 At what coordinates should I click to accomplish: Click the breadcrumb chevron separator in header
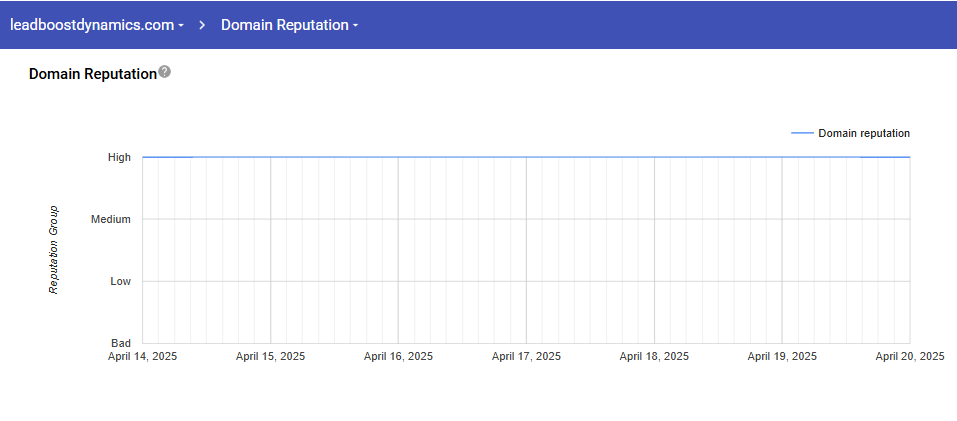202,25
